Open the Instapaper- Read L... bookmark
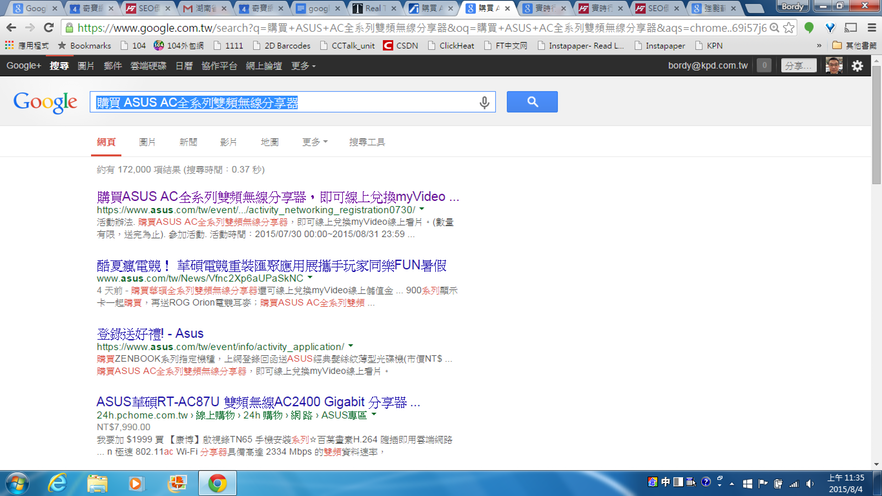This screenshot has height=496, width=882. click(581, 46)
